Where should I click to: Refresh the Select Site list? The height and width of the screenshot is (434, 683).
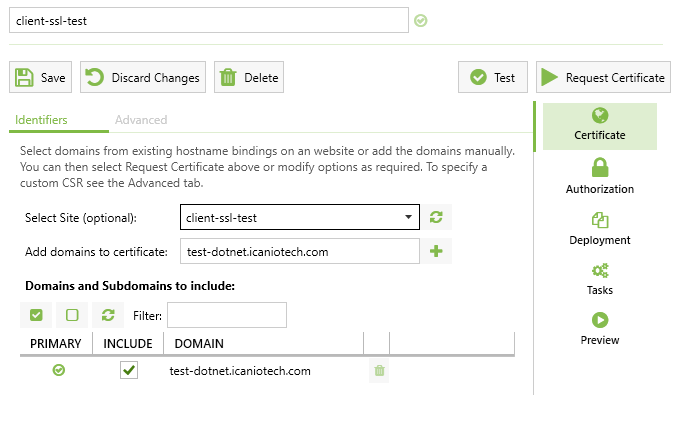pyautogui.click(x=436, y=217)
